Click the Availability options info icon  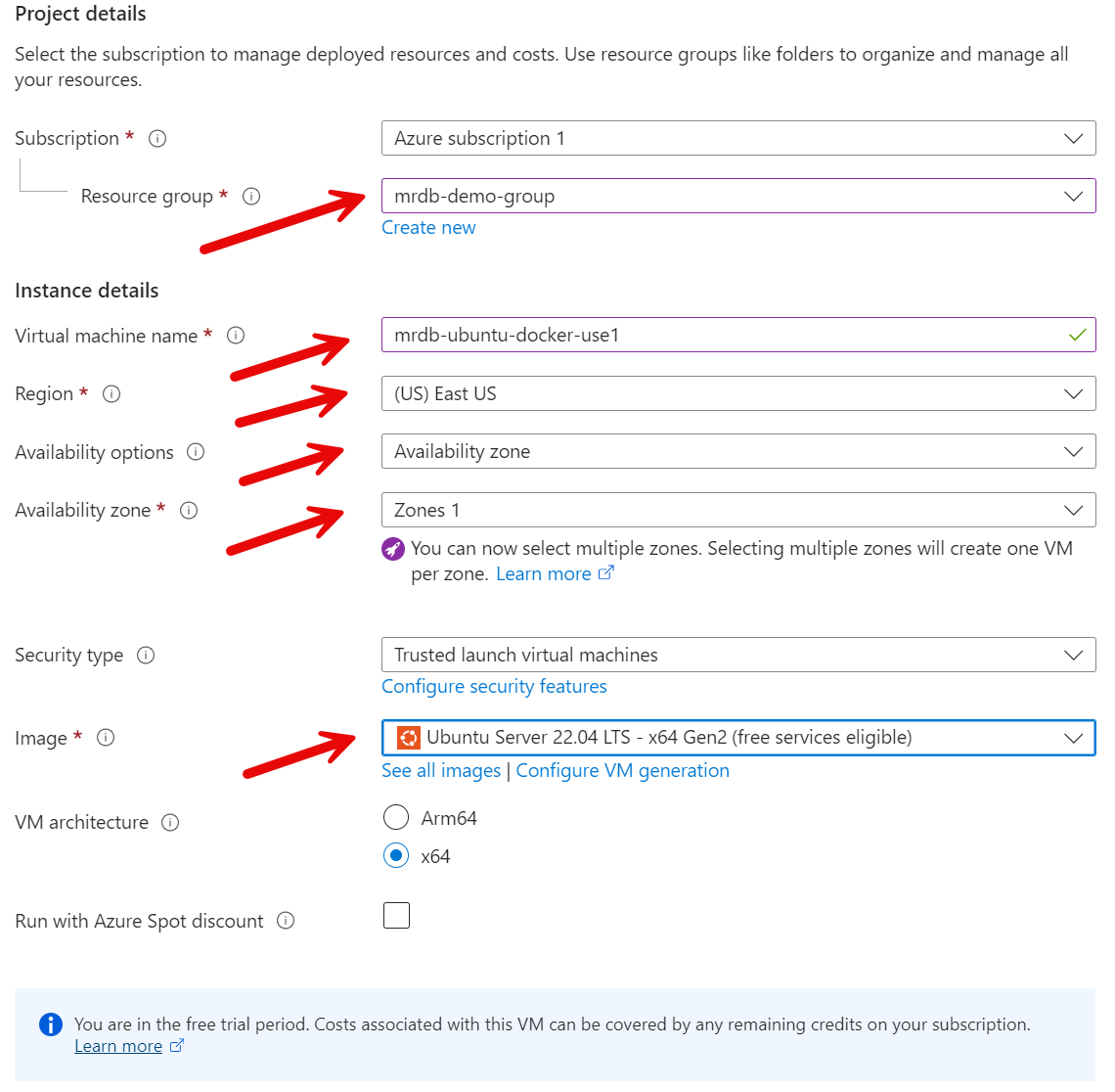tap(196, 452)
